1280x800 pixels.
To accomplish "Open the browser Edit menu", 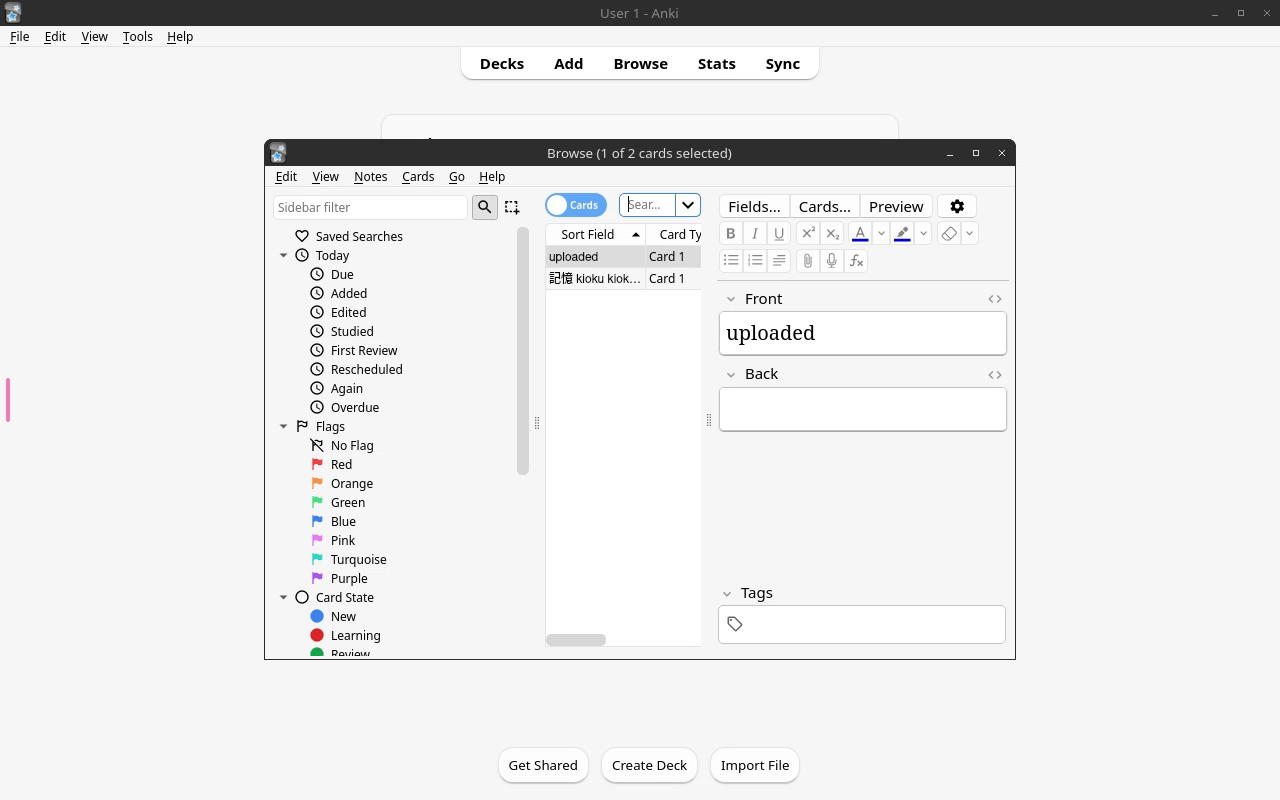I will 286,176.
